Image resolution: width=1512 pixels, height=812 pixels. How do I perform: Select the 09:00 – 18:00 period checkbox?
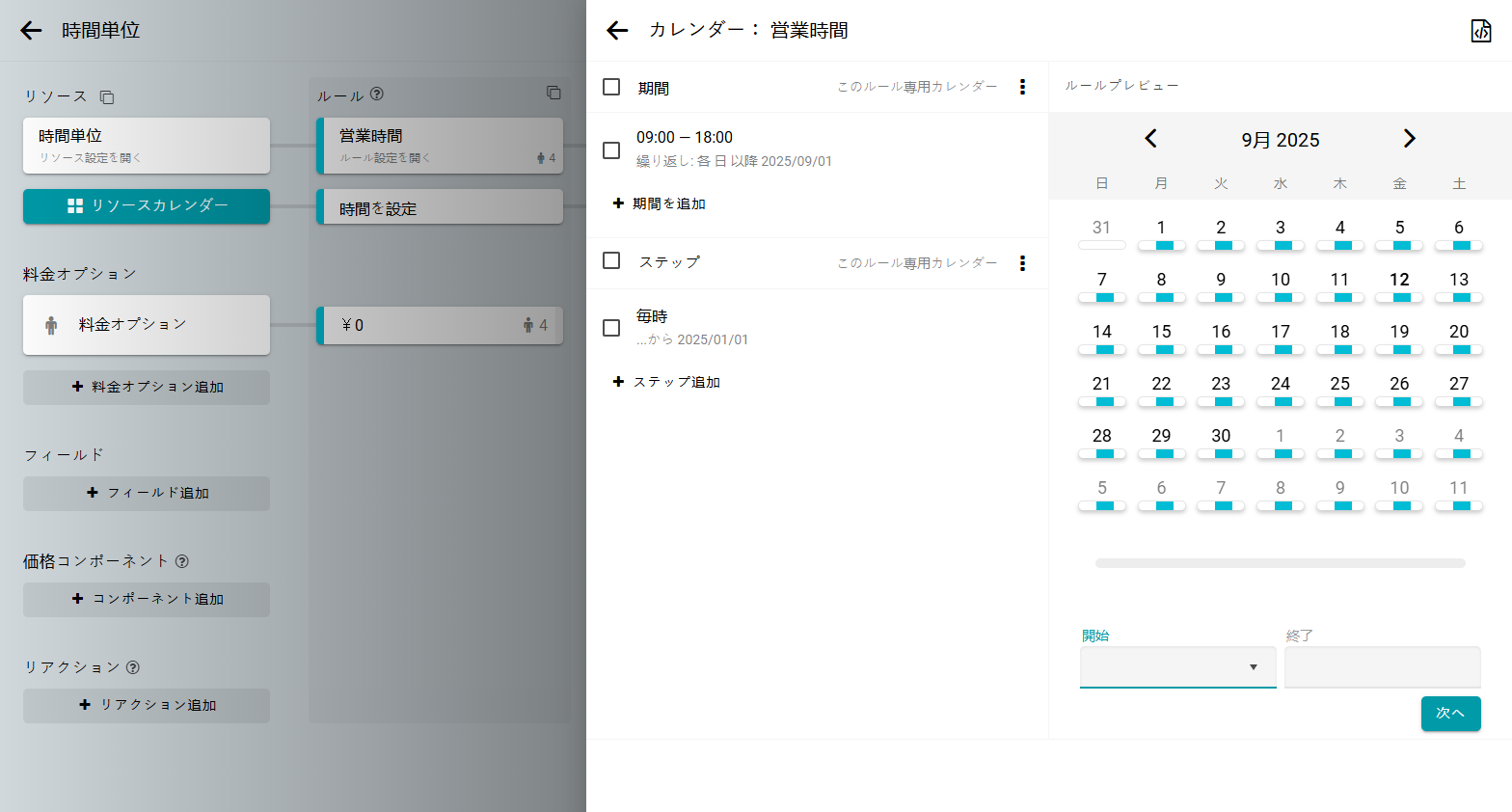(x=611, y=150)
